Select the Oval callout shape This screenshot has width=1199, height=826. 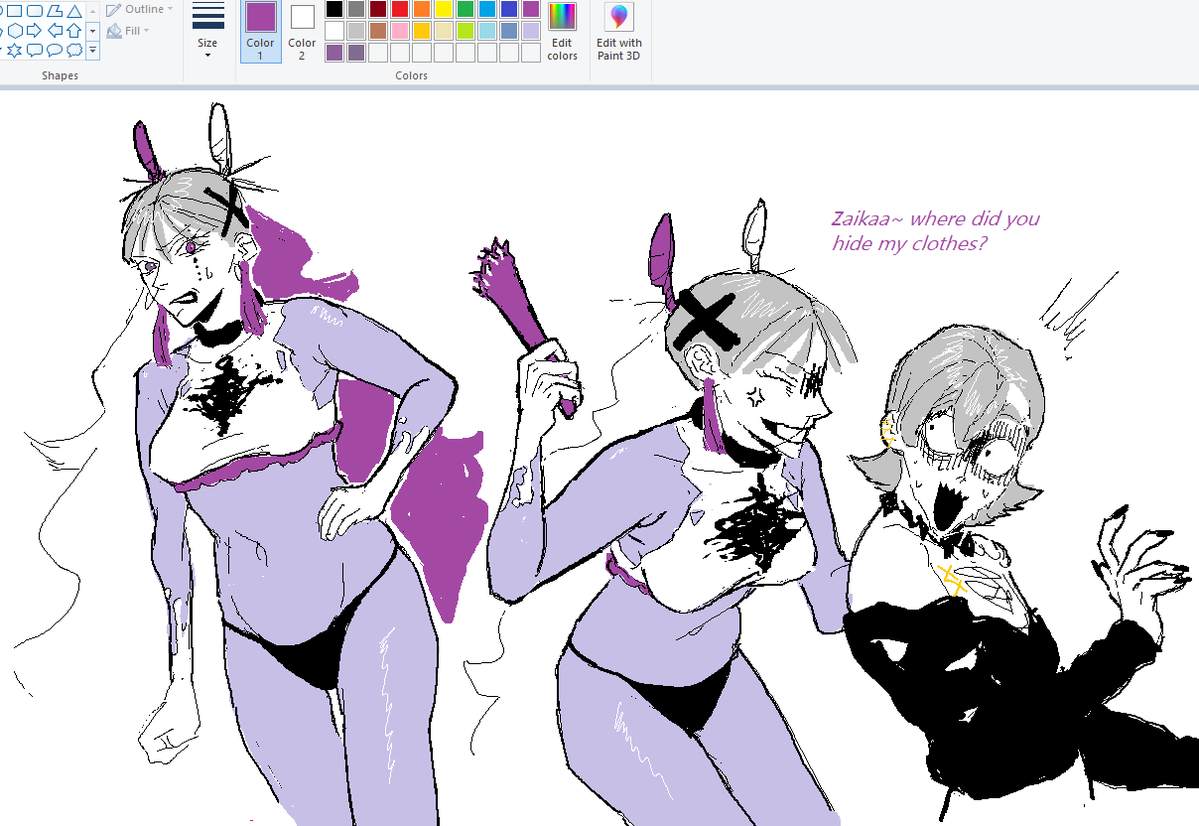click(54, 50)
